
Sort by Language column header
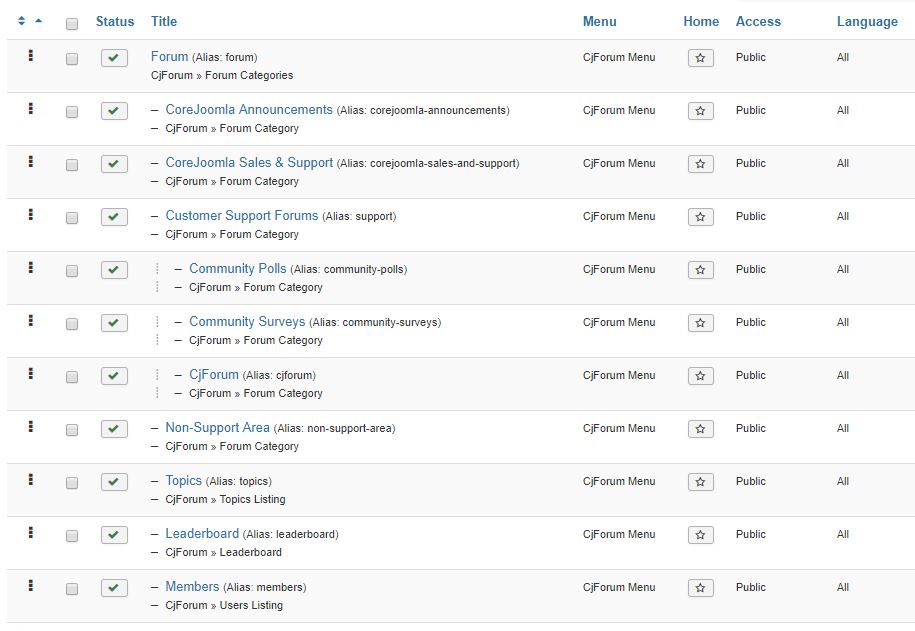pos(867,21)
